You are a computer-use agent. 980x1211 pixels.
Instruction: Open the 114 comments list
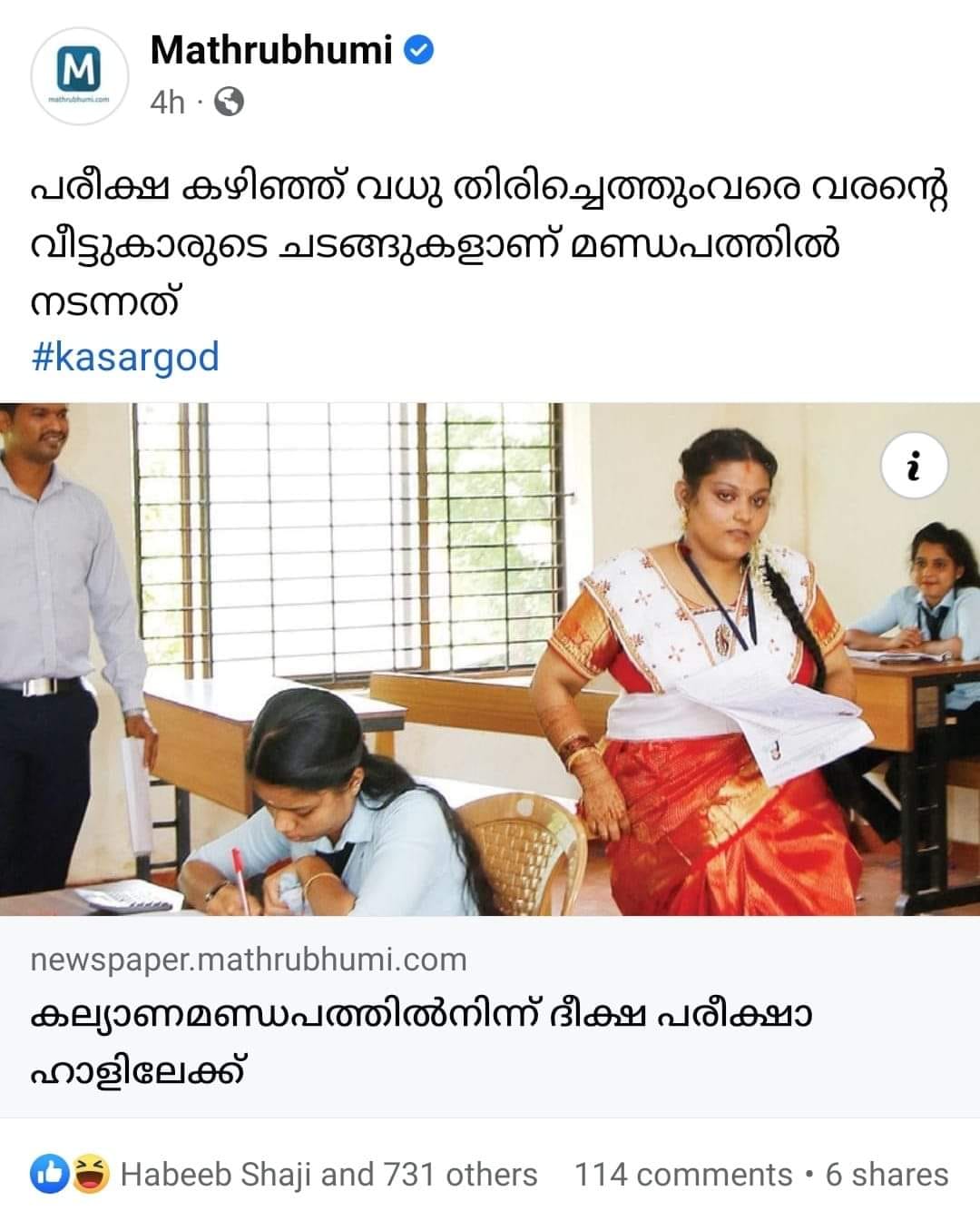[x=683, y=1175]
